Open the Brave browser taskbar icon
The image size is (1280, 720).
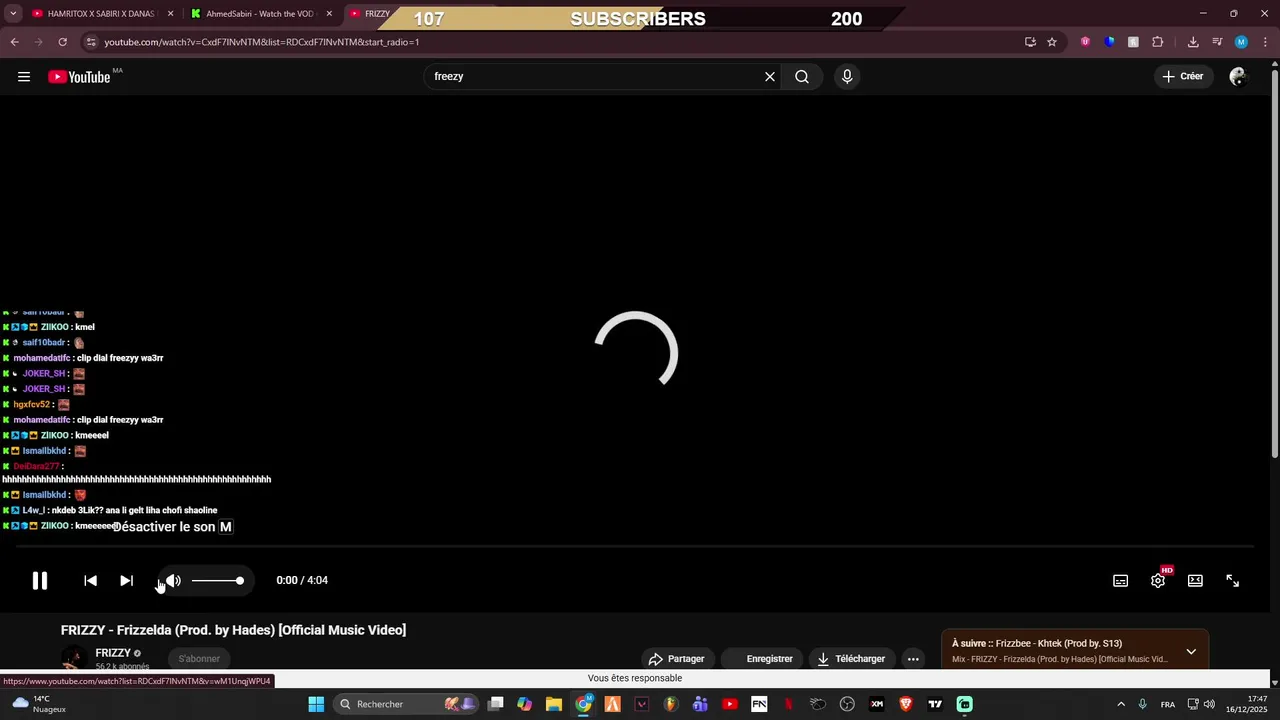[906, 704]
